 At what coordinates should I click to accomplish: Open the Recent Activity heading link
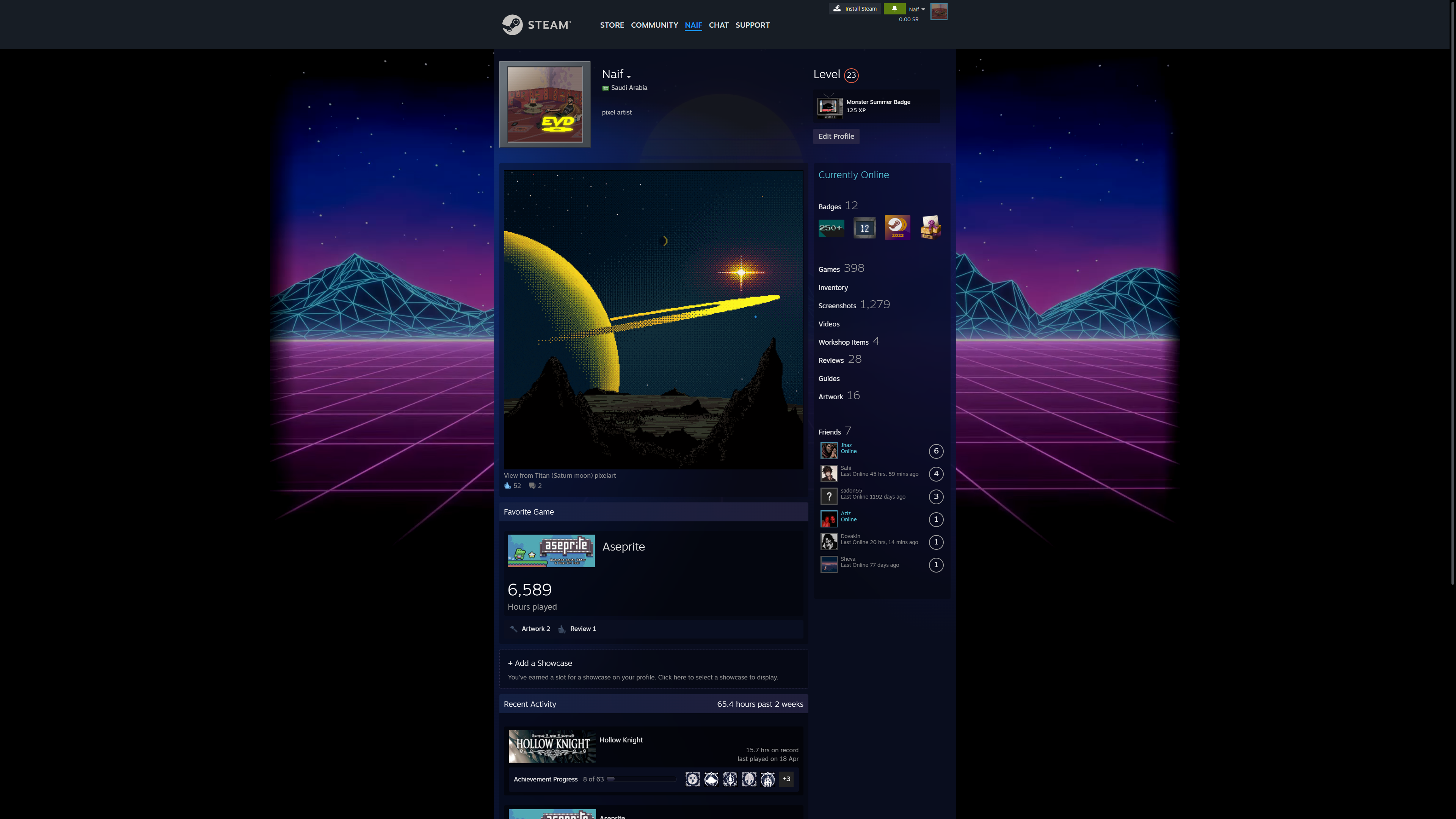click(x=530, y=704)
